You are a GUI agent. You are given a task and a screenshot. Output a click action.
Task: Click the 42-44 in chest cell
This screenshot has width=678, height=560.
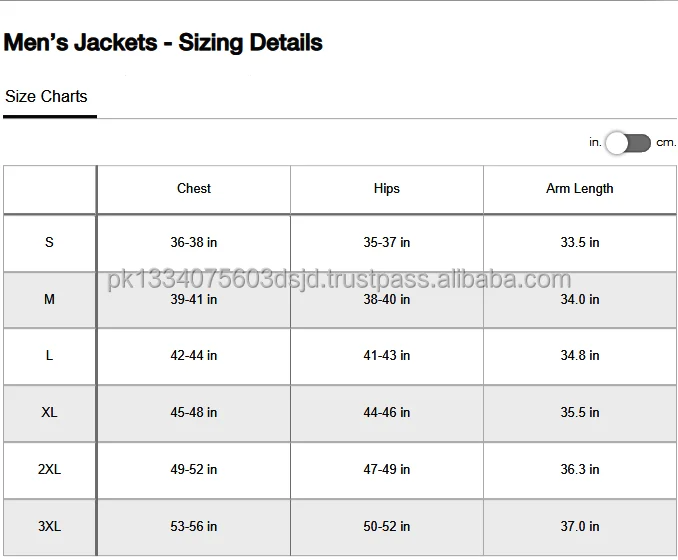[x=194, y=356]
